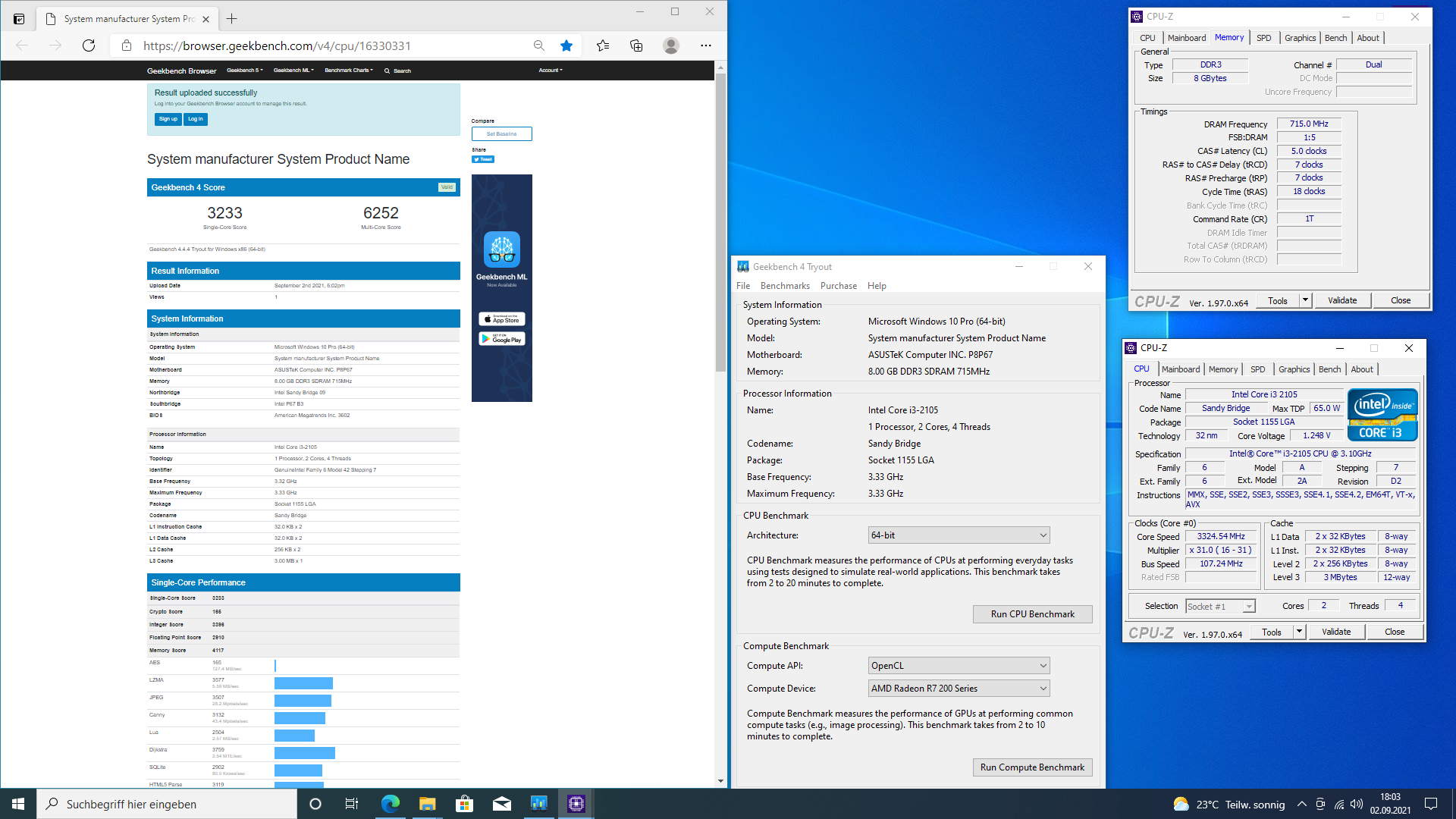Toggle the blue favorite star for this page

coord(566,45)
